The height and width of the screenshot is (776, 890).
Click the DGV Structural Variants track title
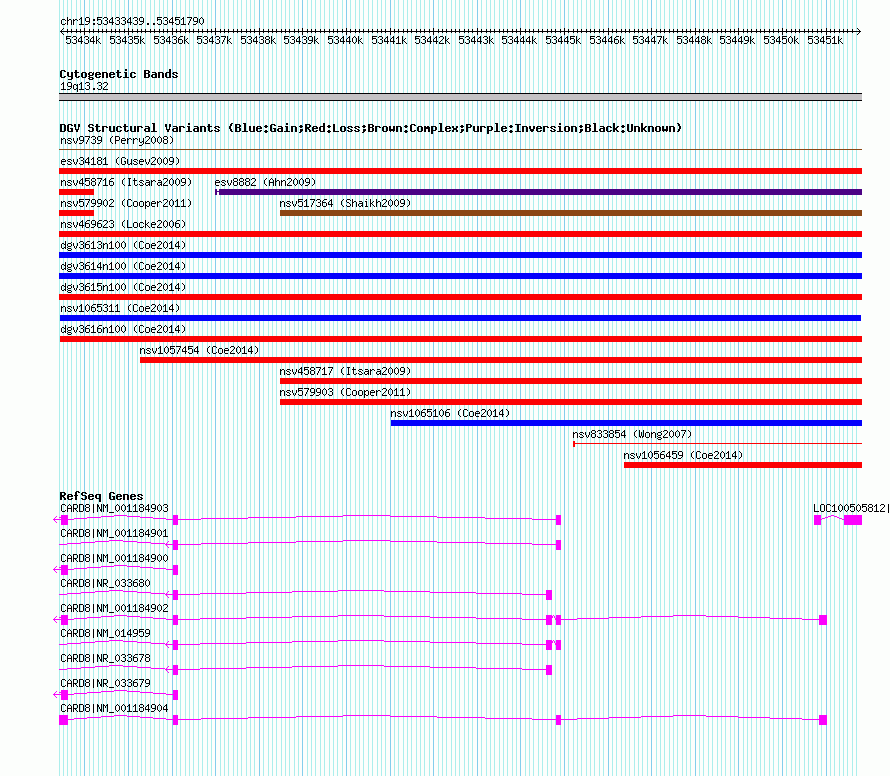pos(371,128)
